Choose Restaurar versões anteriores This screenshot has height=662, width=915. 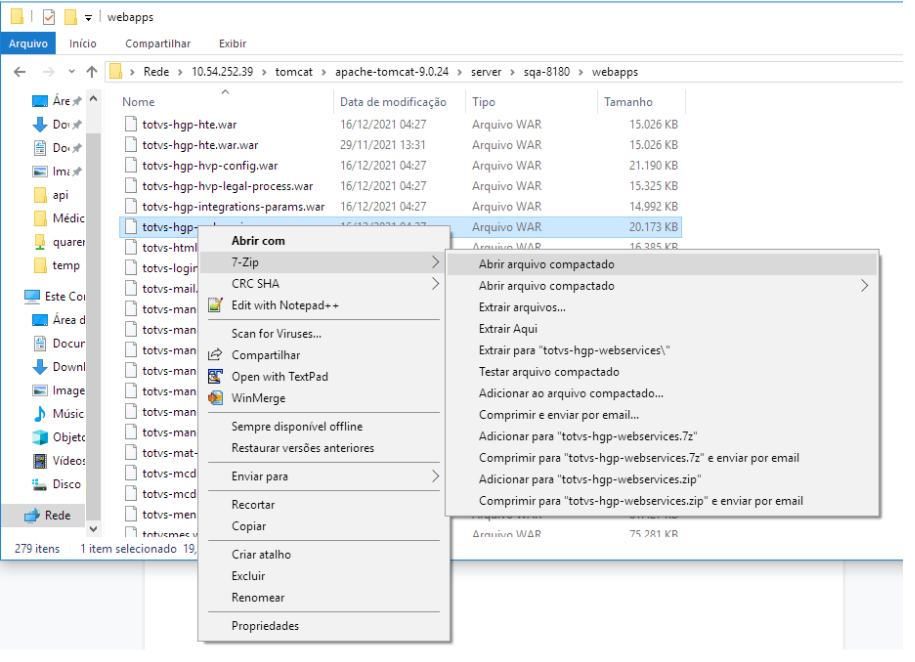pyautogui.click(x=324, y=448)
